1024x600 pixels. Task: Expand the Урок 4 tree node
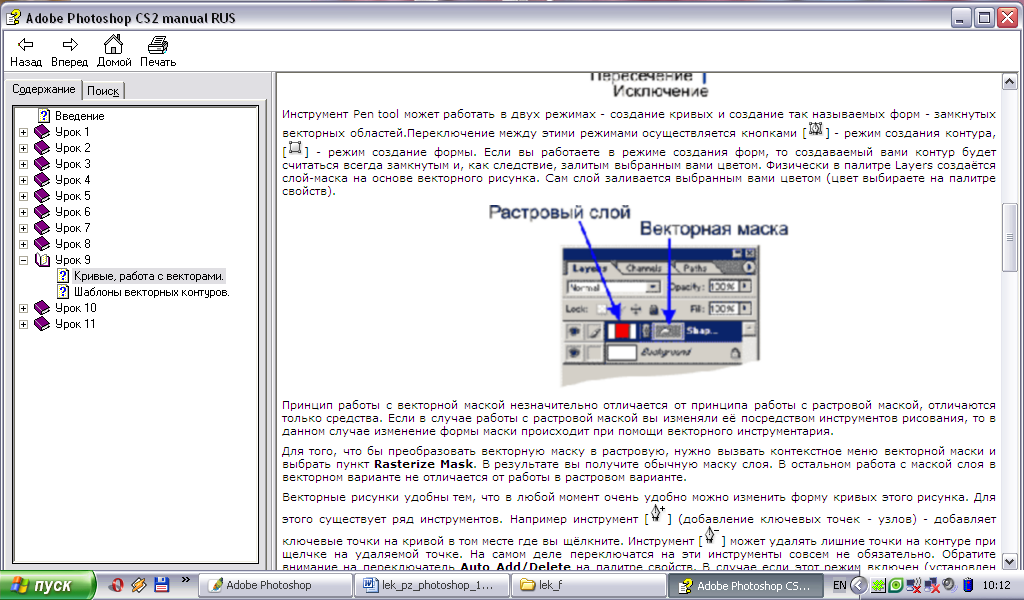coord(24,180)
